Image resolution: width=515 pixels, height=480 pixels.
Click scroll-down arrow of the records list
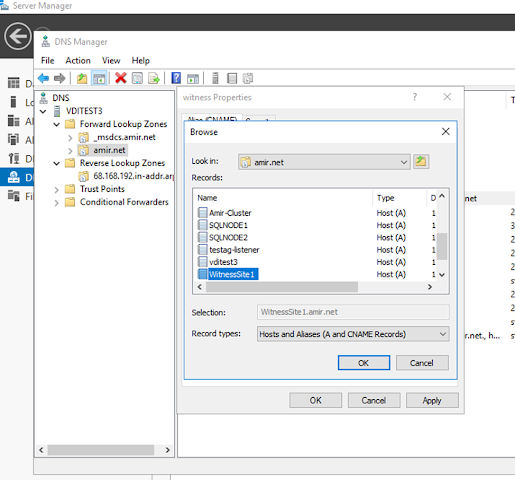click(442, 275)
